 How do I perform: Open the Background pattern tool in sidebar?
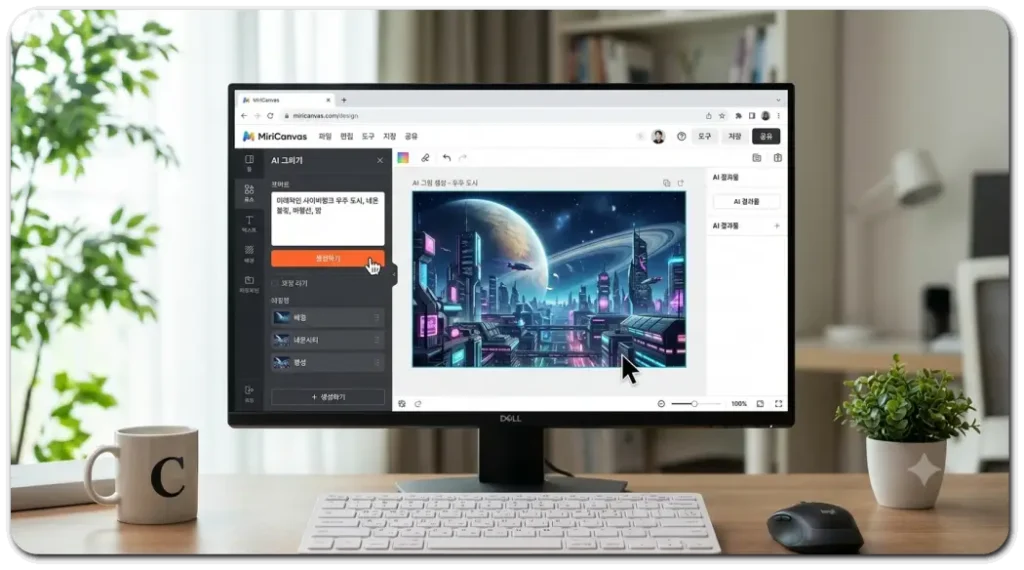click(x=249, y=254)
